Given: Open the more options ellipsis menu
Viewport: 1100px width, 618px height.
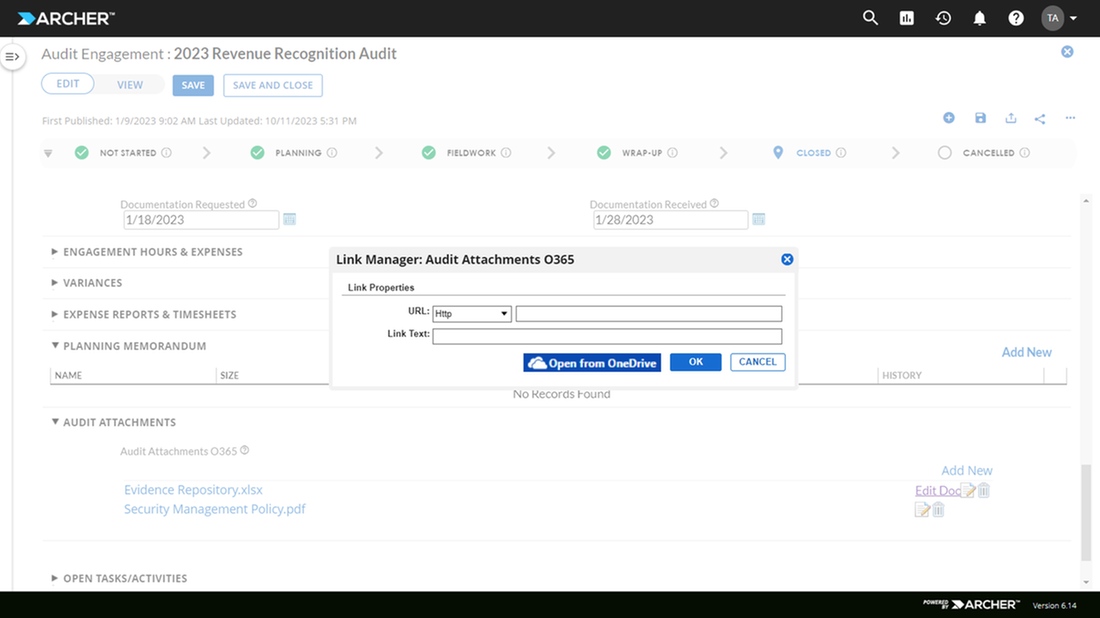Looking at the screenshot, I should pos(1070,118).
